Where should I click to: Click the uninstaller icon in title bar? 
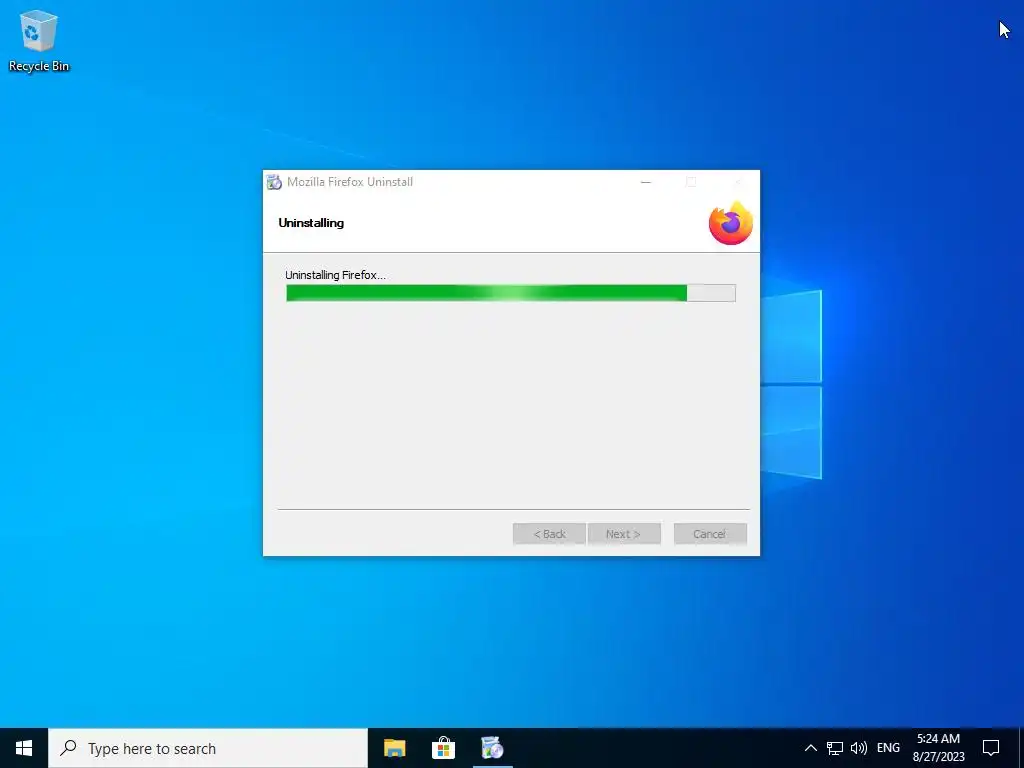point(274,182)
